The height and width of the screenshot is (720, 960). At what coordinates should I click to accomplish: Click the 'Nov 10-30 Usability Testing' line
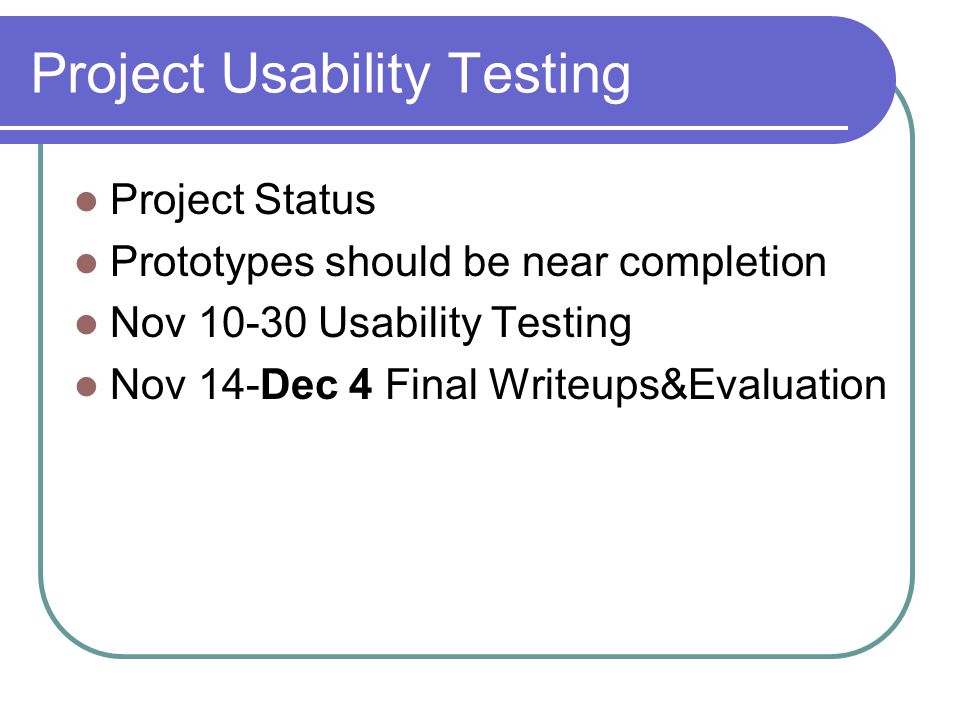(371, 323)
